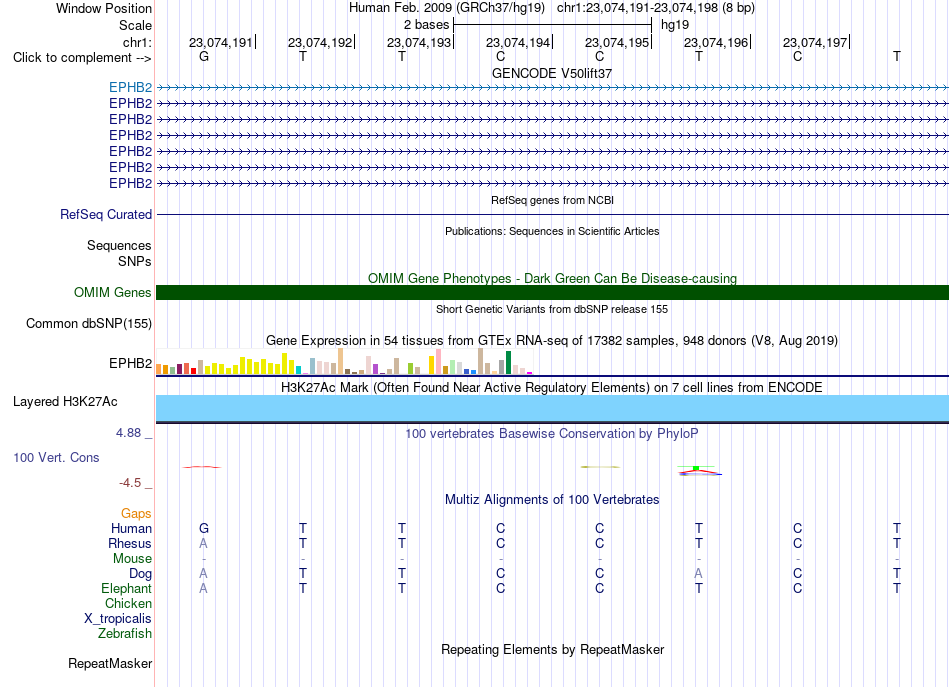Click the Human alignment row label

131,528
